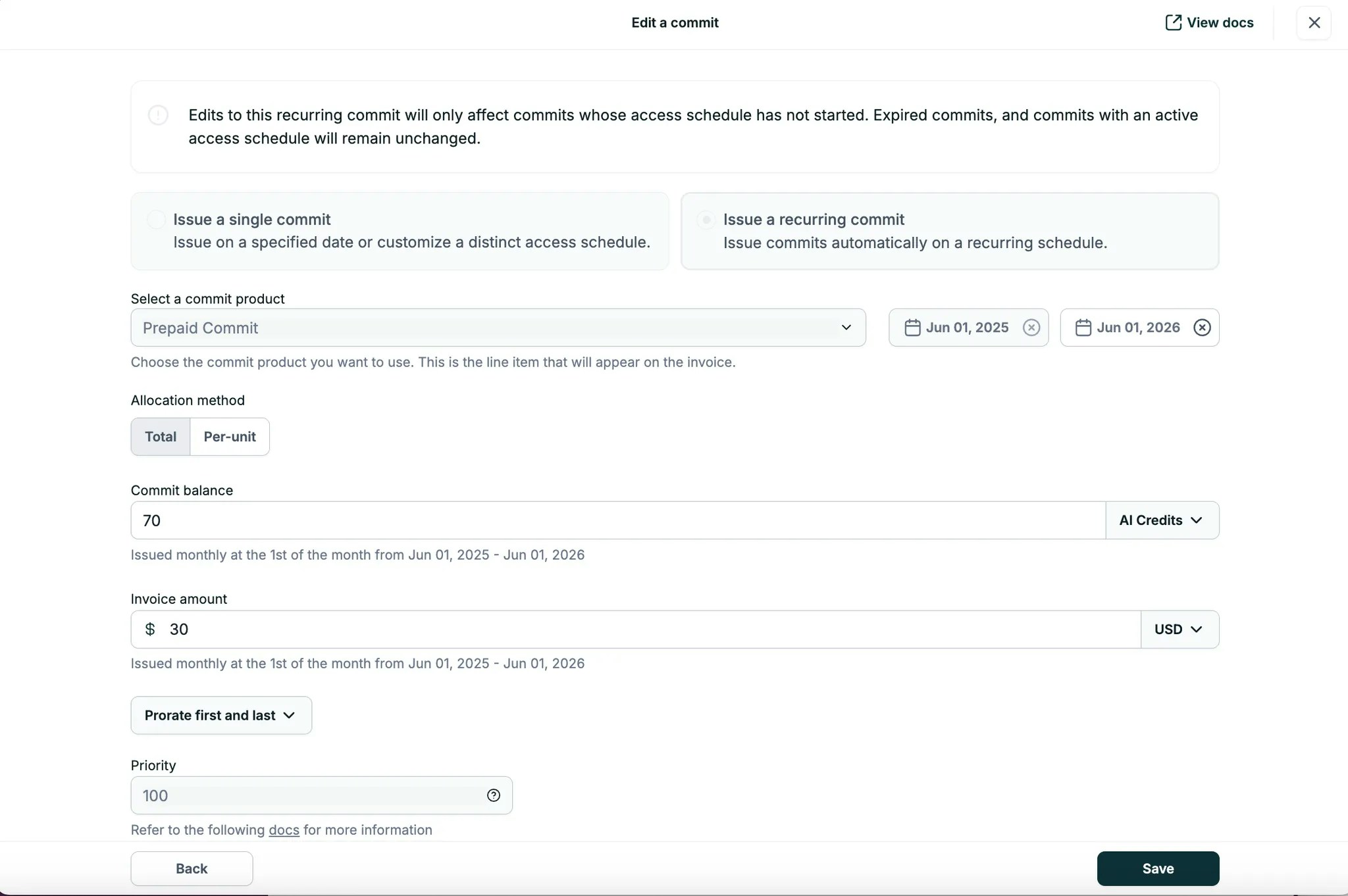Switch allocation method to Per-unit
Image resolution: width=1348 pixels, height=896 pixels.
230,436
